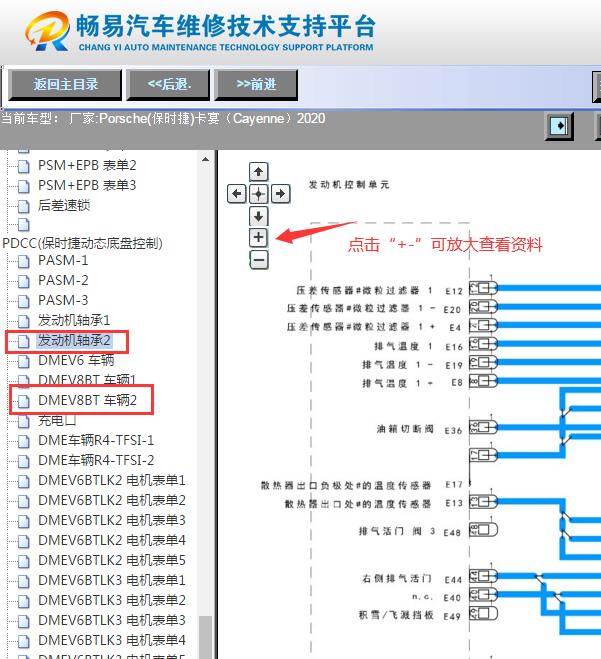
Task: Open DMEV6BTLK2 电机表单4
Action: tap(111, 540)
